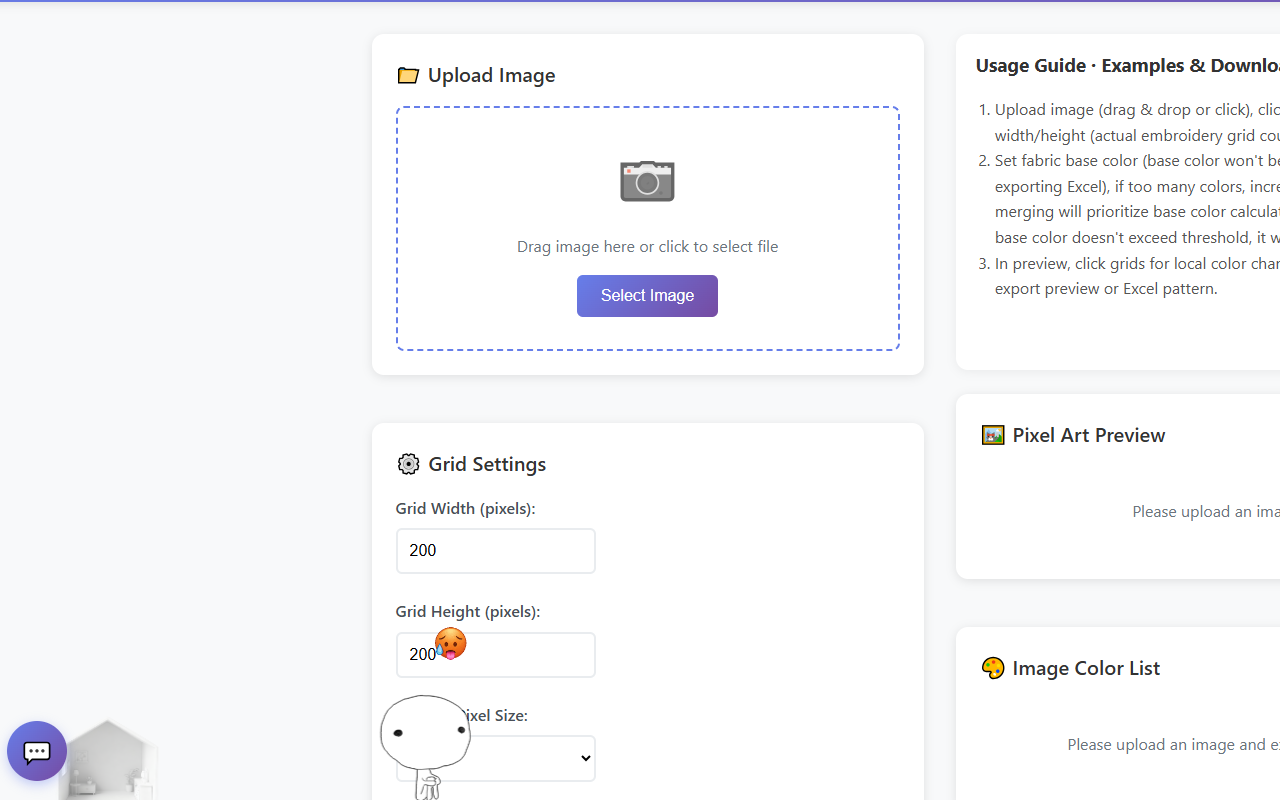Open the chat bubble widget

pyautogui.click(x=37, y=751)
